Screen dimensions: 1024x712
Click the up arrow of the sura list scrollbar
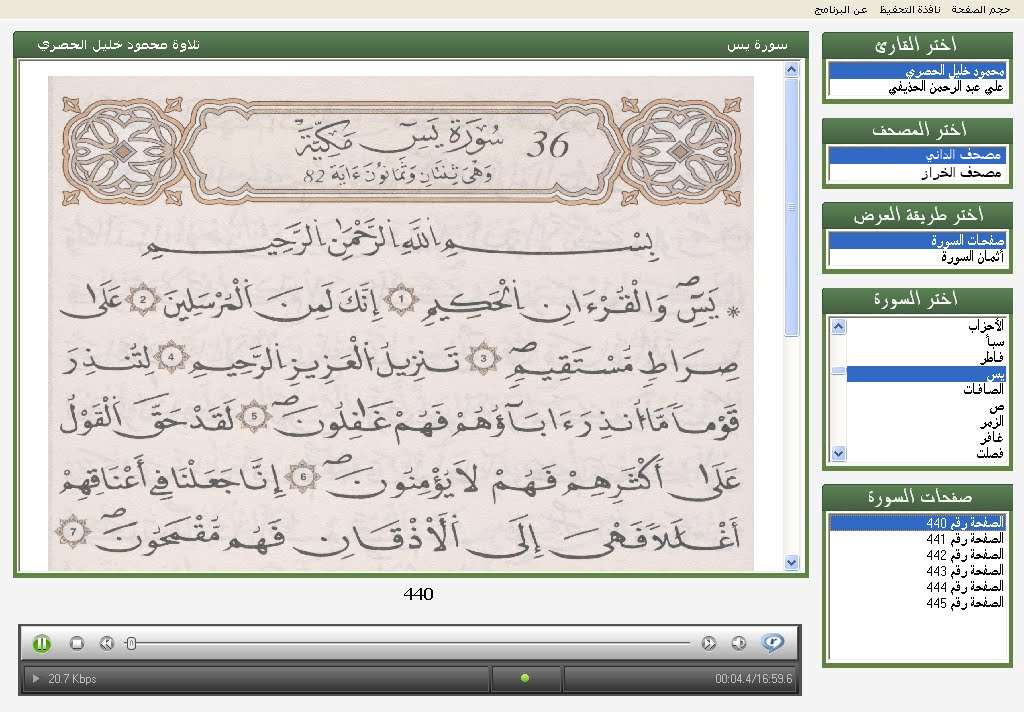click(839, 327)
